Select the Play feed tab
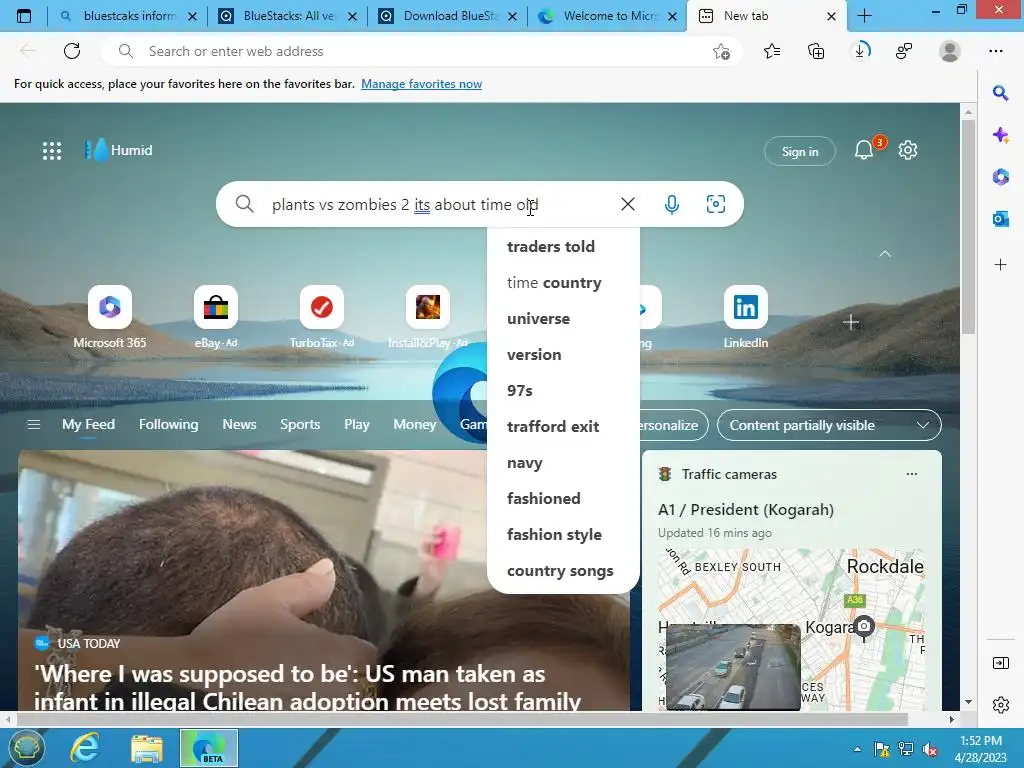 (357, 424)
